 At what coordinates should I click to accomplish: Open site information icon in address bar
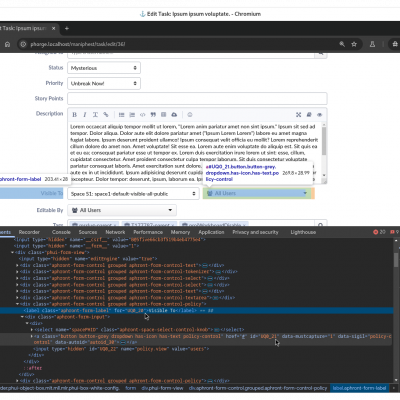pos(23,44)
